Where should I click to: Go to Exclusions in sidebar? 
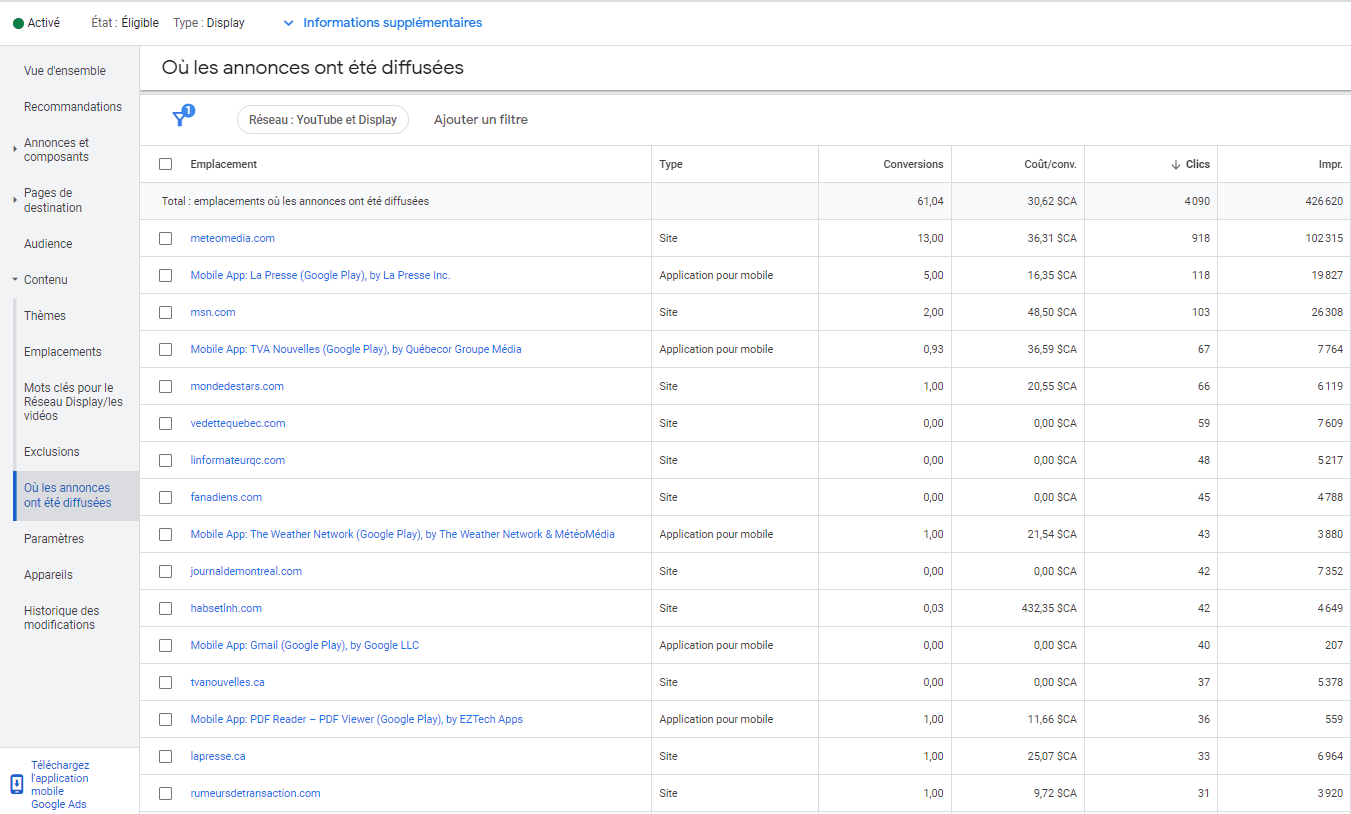[x=52, y=452]
